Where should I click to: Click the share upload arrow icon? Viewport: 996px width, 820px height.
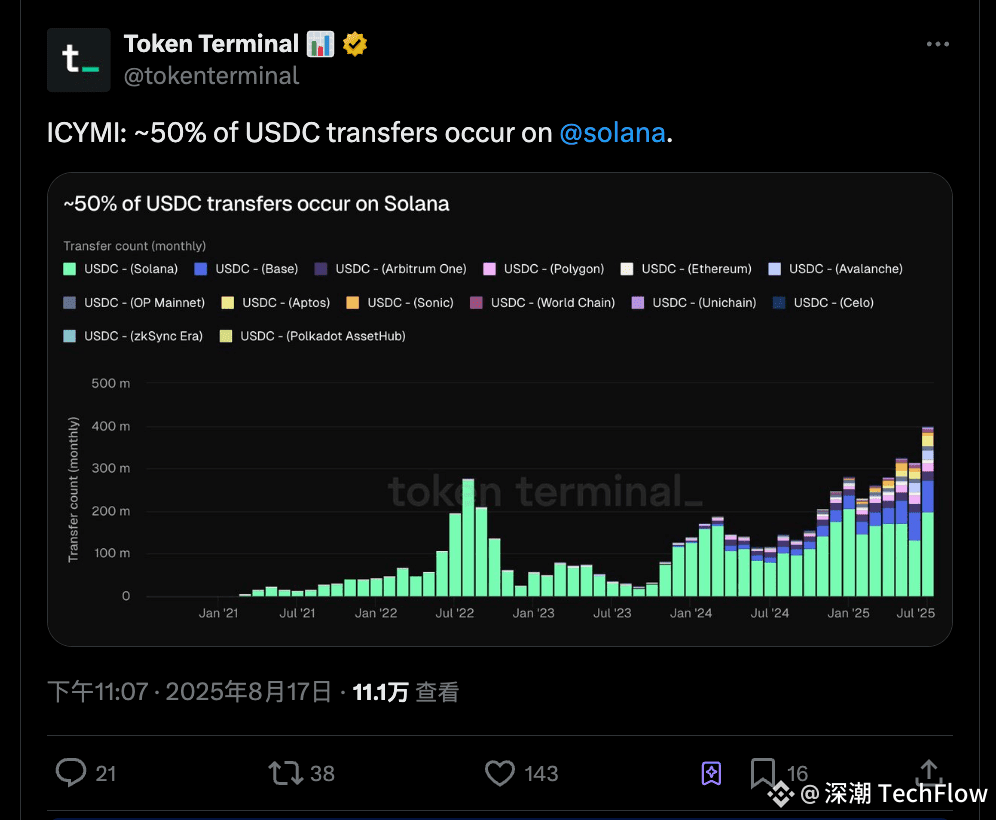929,772
